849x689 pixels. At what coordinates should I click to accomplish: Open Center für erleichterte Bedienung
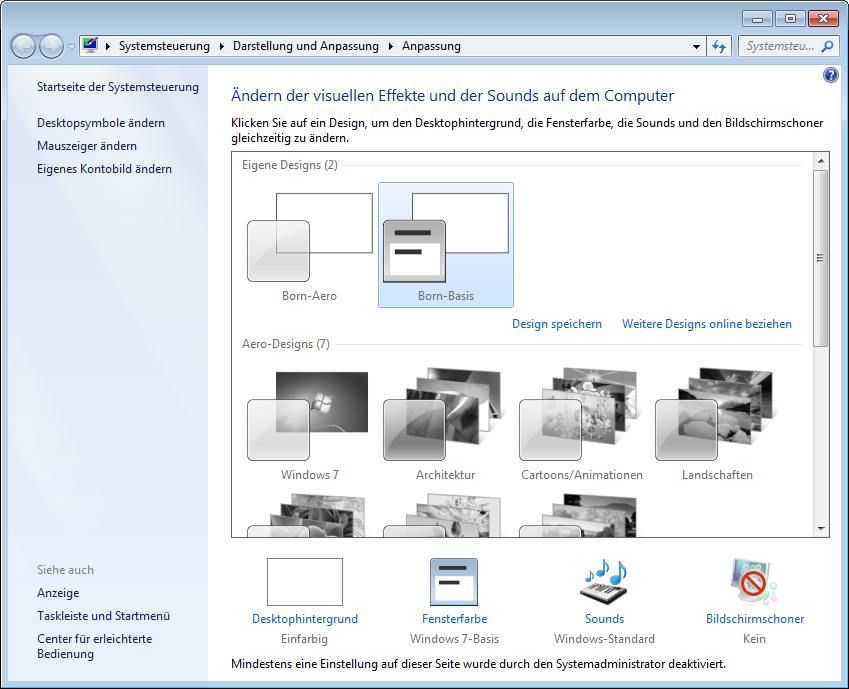(94, 646)
